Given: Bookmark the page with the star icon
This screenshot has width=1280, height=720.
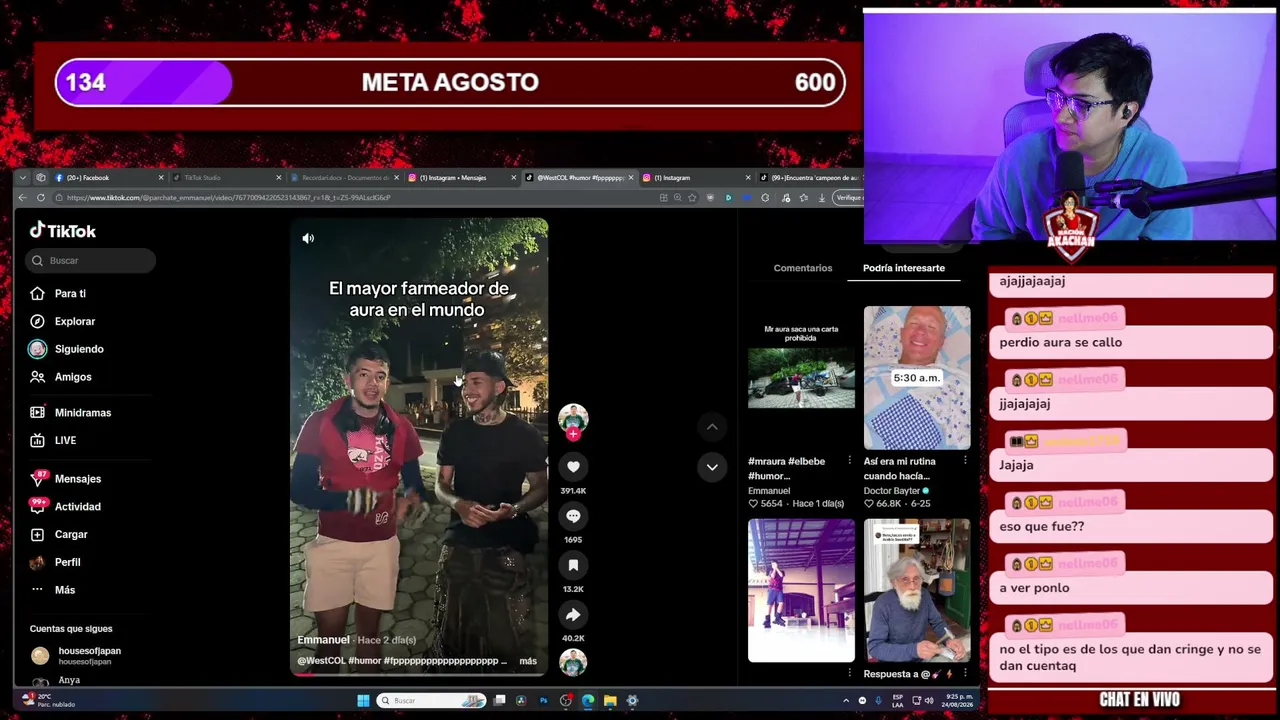Looking at the screenshot, I should (x=692, y=198).
